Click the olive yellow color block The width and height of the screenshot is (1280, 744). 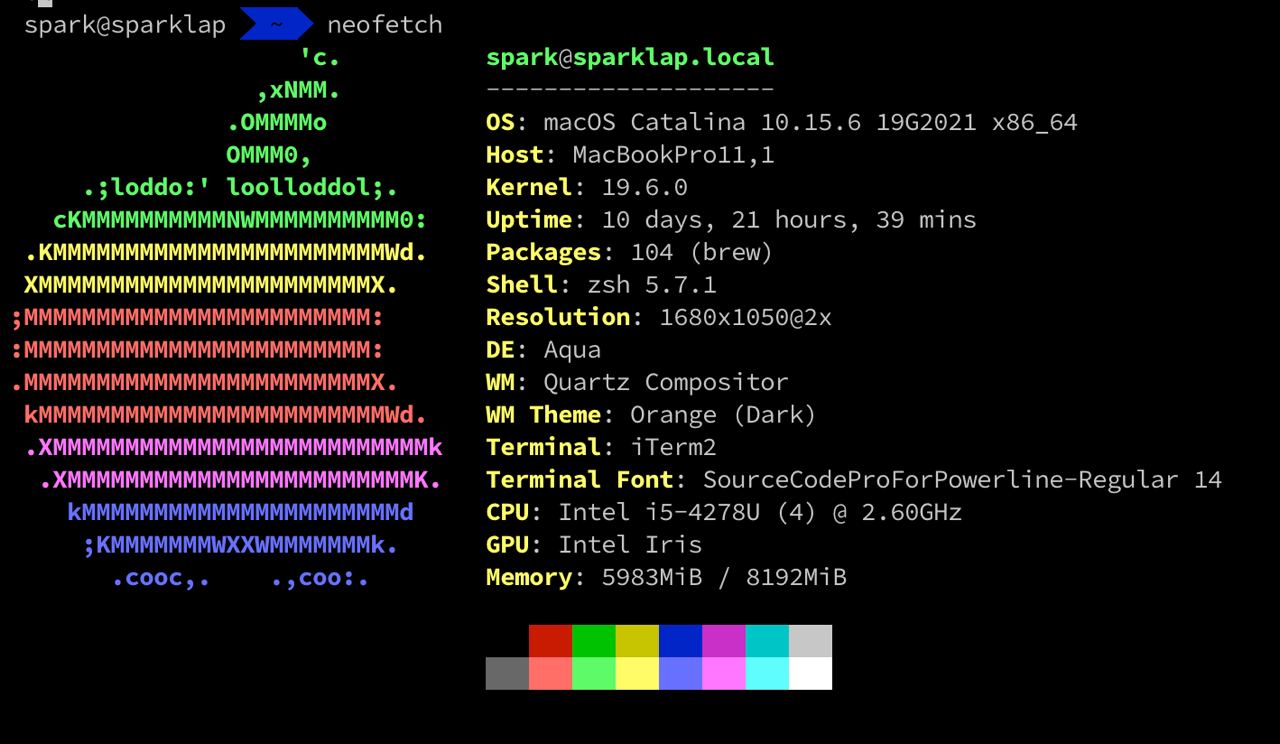[x=637, y=641]
